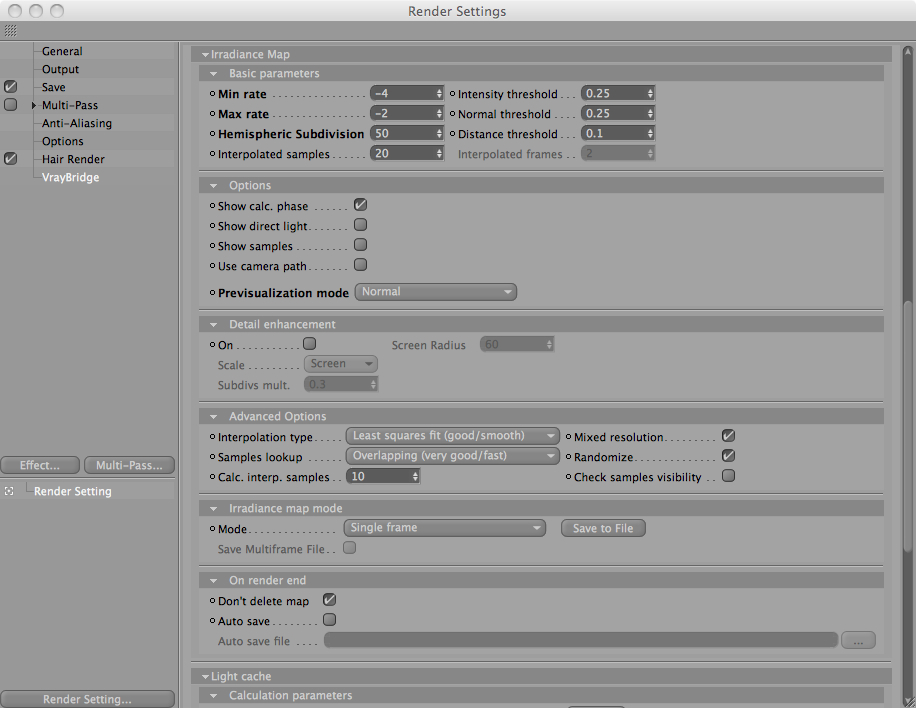Screen dimensions: 916x708
Task: Click the Intensity threshold stepper arrows
Action: 650,93
